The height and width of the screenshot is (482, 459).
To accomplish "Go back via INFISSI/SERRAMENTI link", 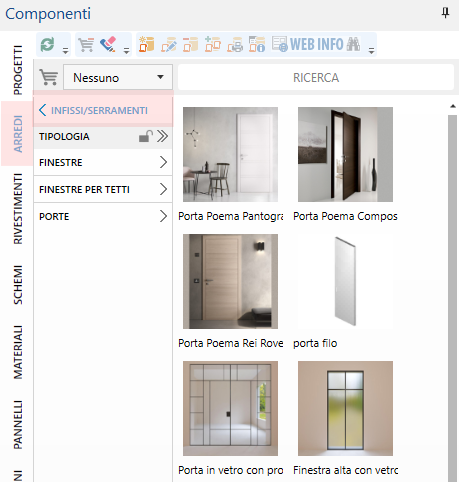I will [x=93, y=110].
